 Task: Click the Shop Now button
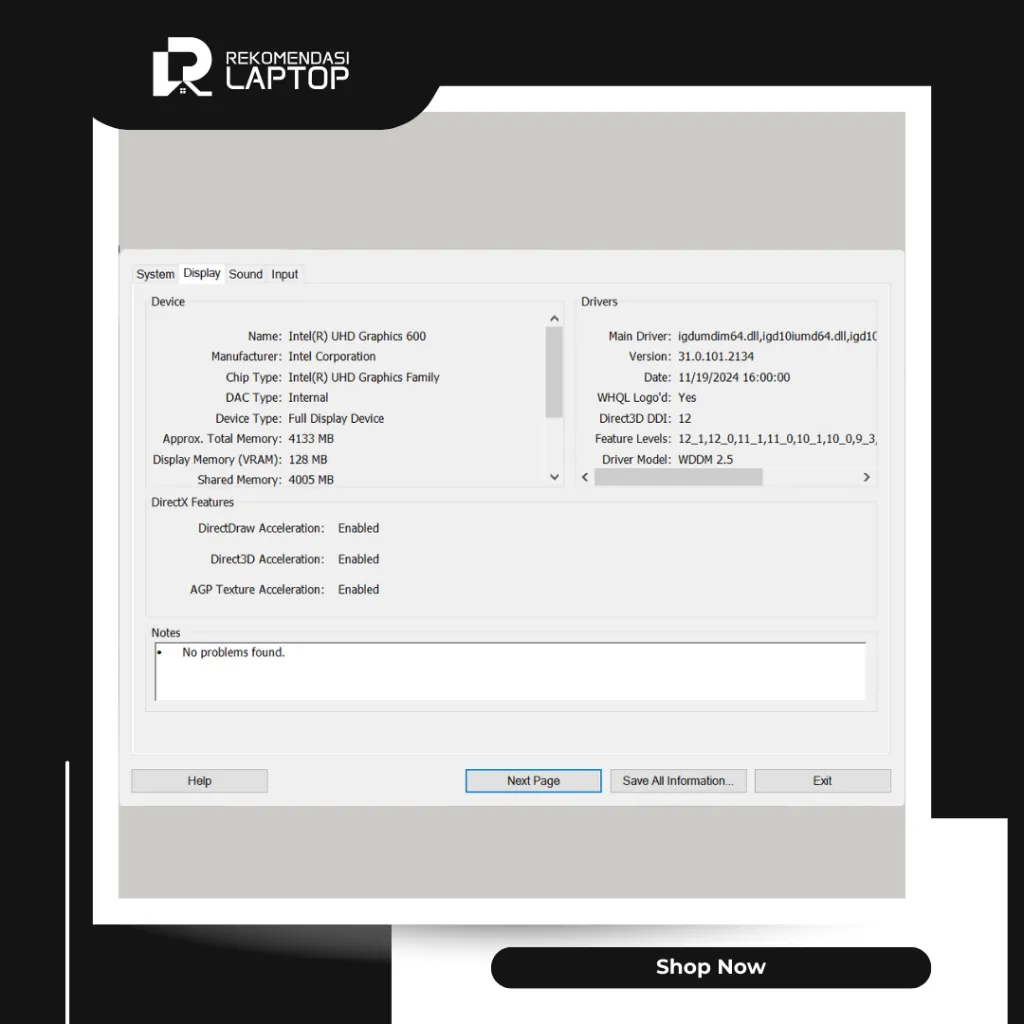(710, 967)
